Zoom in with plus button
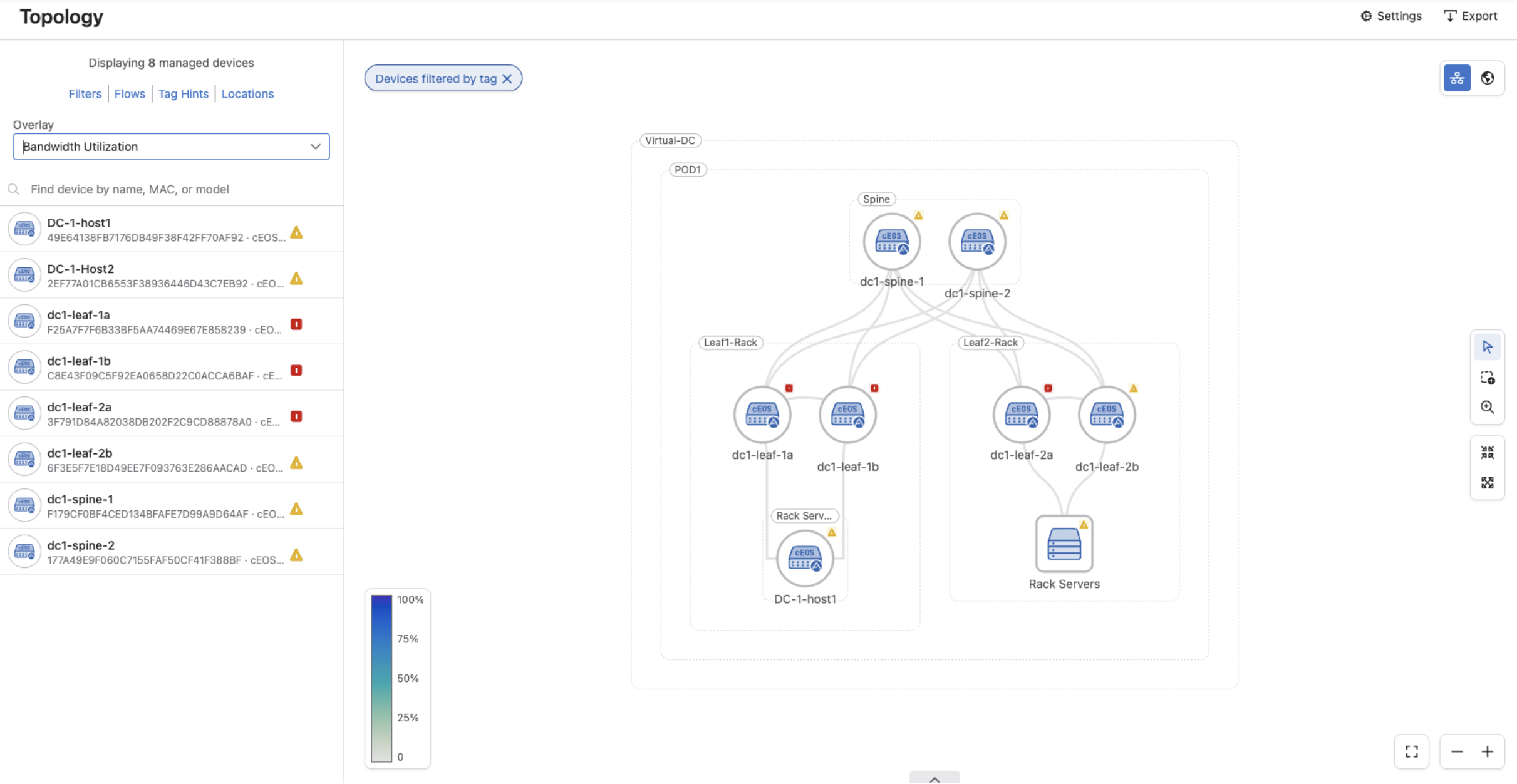Screen dimensions: 1517x784 coord(1488,751)
